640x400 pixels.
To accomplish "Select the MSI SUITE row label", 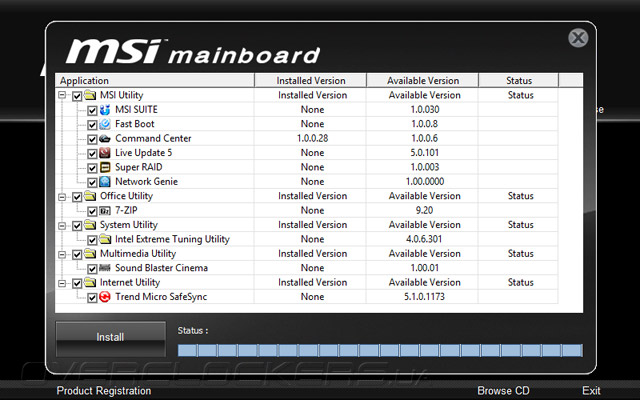I will (x=136, y=109).
